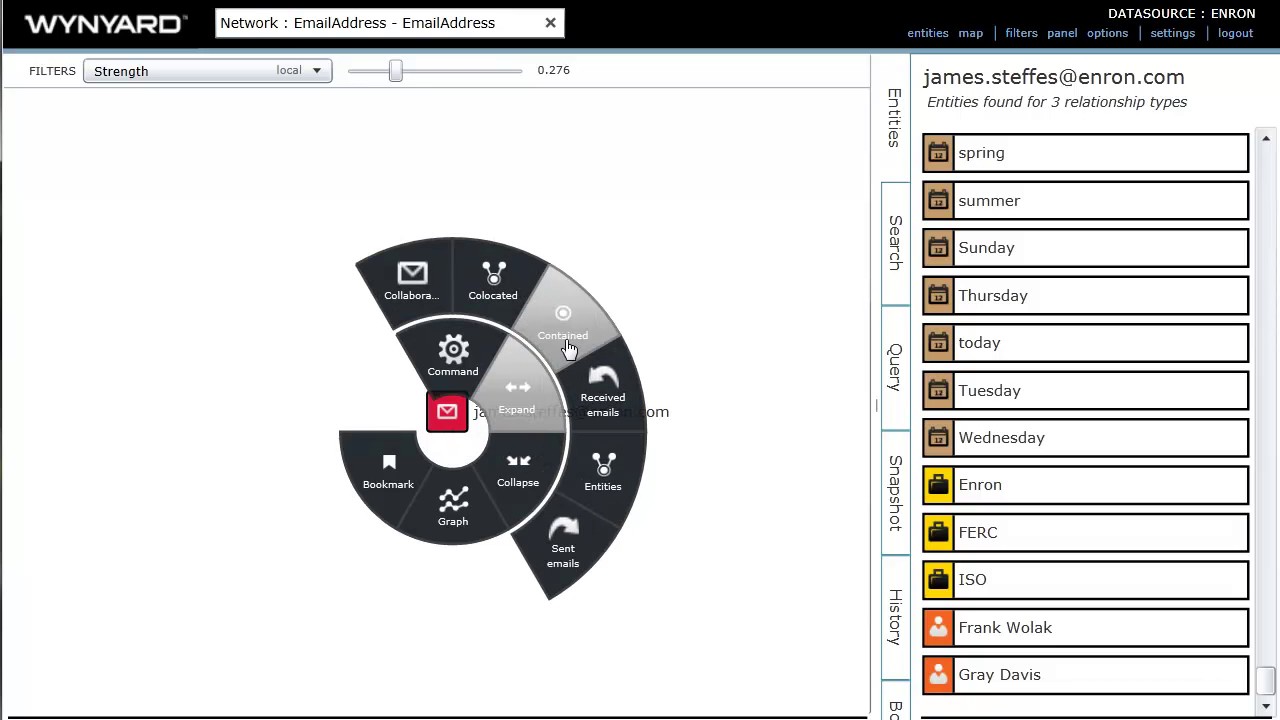Click the FERC organization briefcase icon

click(938, 533)
